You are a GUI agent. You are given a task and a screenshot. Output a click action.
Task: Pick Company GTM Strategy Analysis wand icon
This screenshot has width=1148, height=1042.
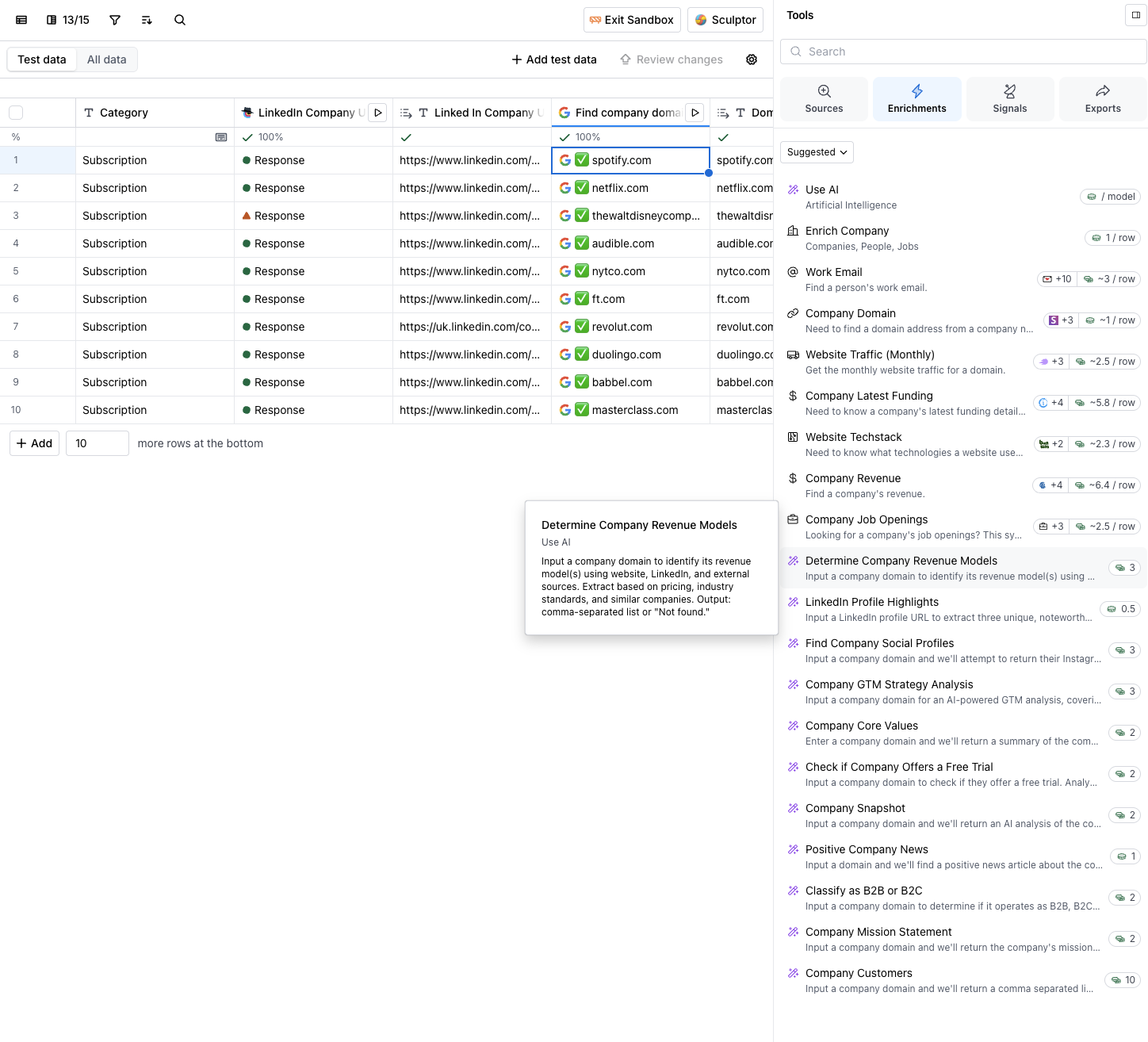pyautogui.click(x=793, y=684)
